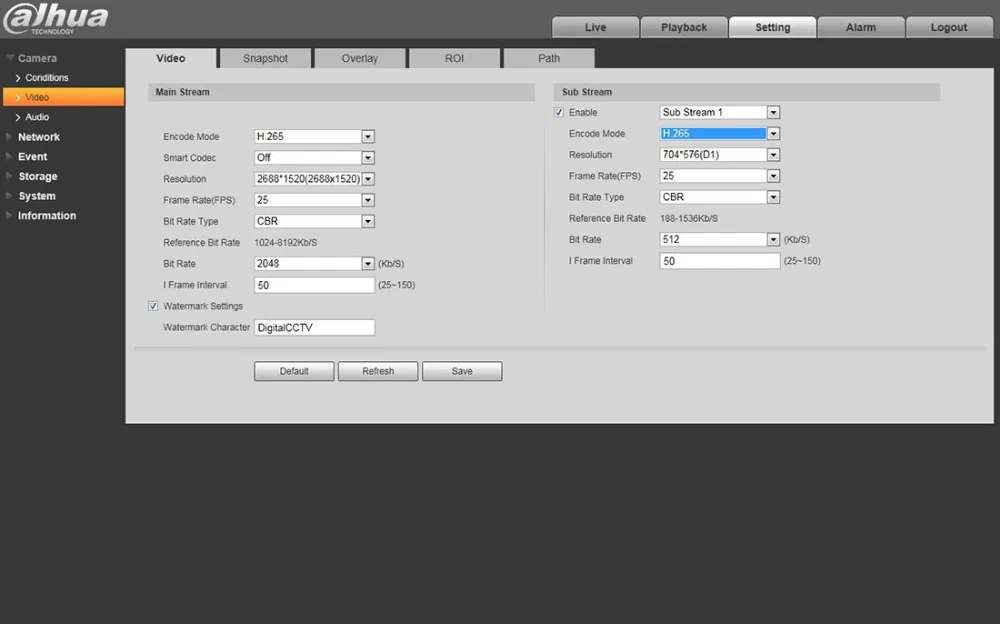Click the Main Stream section header
The width and height of the screenshot is (1000, 624).
click(341, 92)
